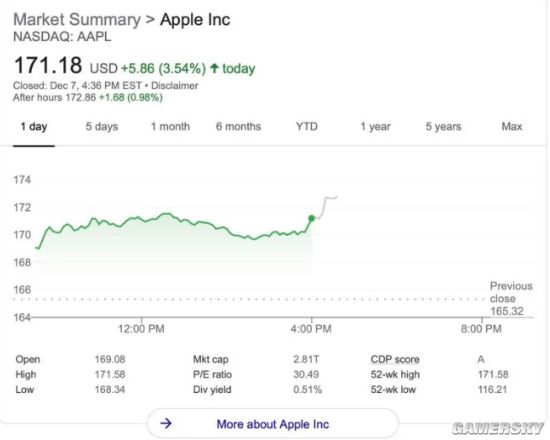Click the Disclaimer link
The width and height of the screenshot is (550, 440).
point(174,86)
